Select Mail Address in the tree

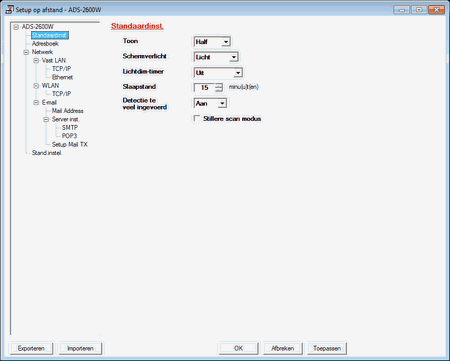67,111
